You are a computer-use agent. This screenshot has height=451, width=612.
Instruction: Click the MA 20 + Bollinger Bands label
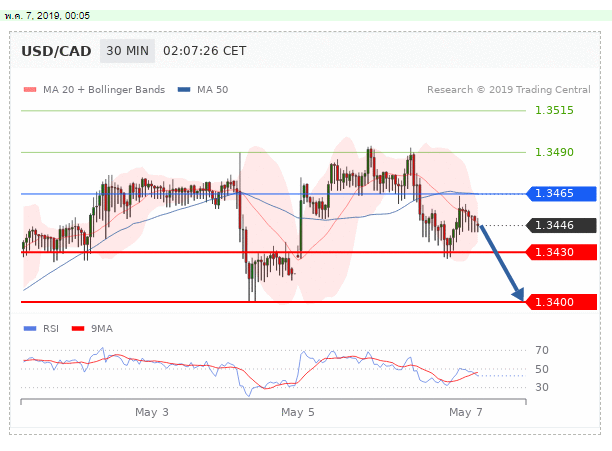coord(104,90)
